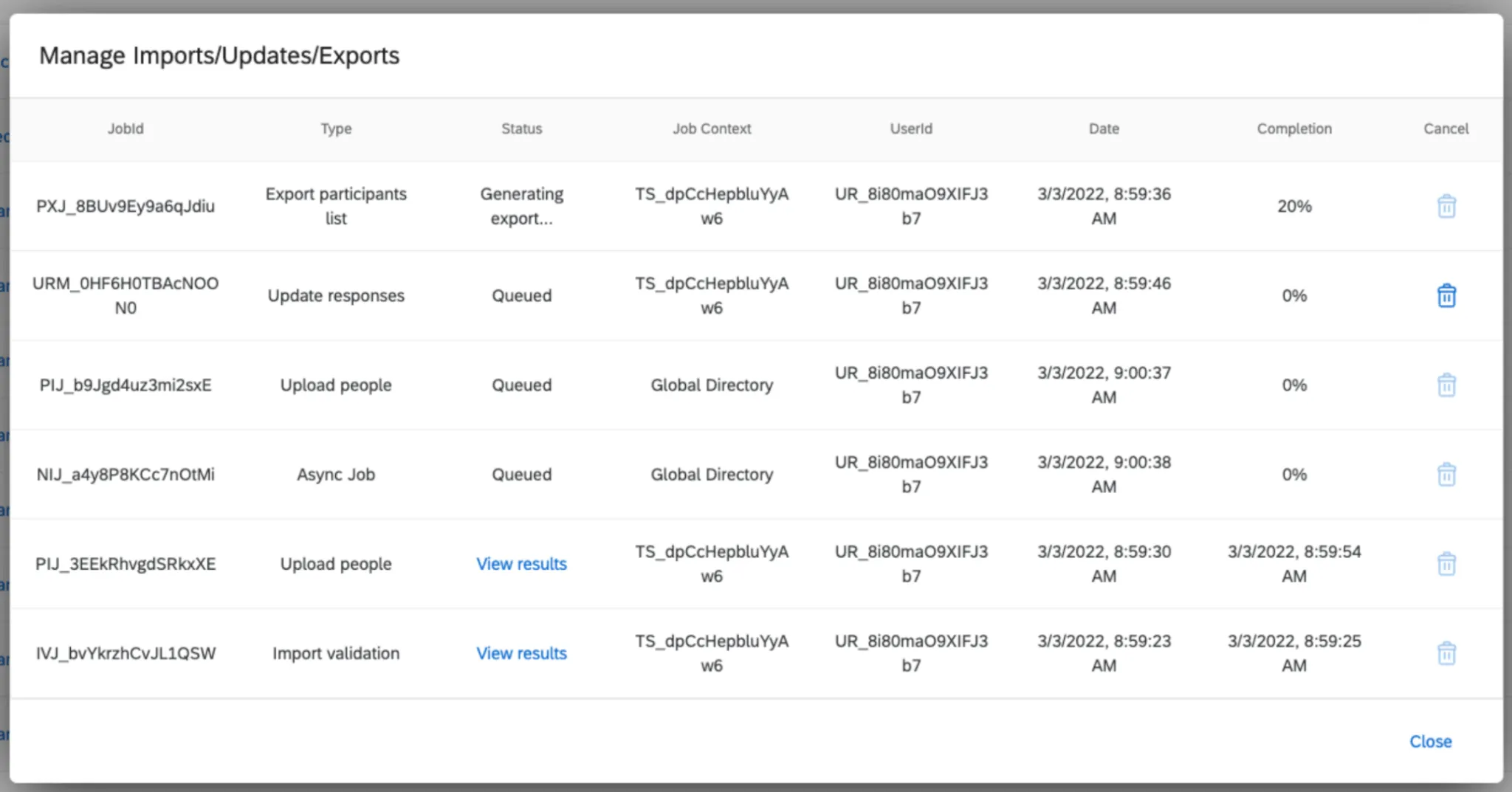This screenshot has height=792, width=1512.
Task: Click the Type column header
Action: pyautogui.click(x=336, y=128)
